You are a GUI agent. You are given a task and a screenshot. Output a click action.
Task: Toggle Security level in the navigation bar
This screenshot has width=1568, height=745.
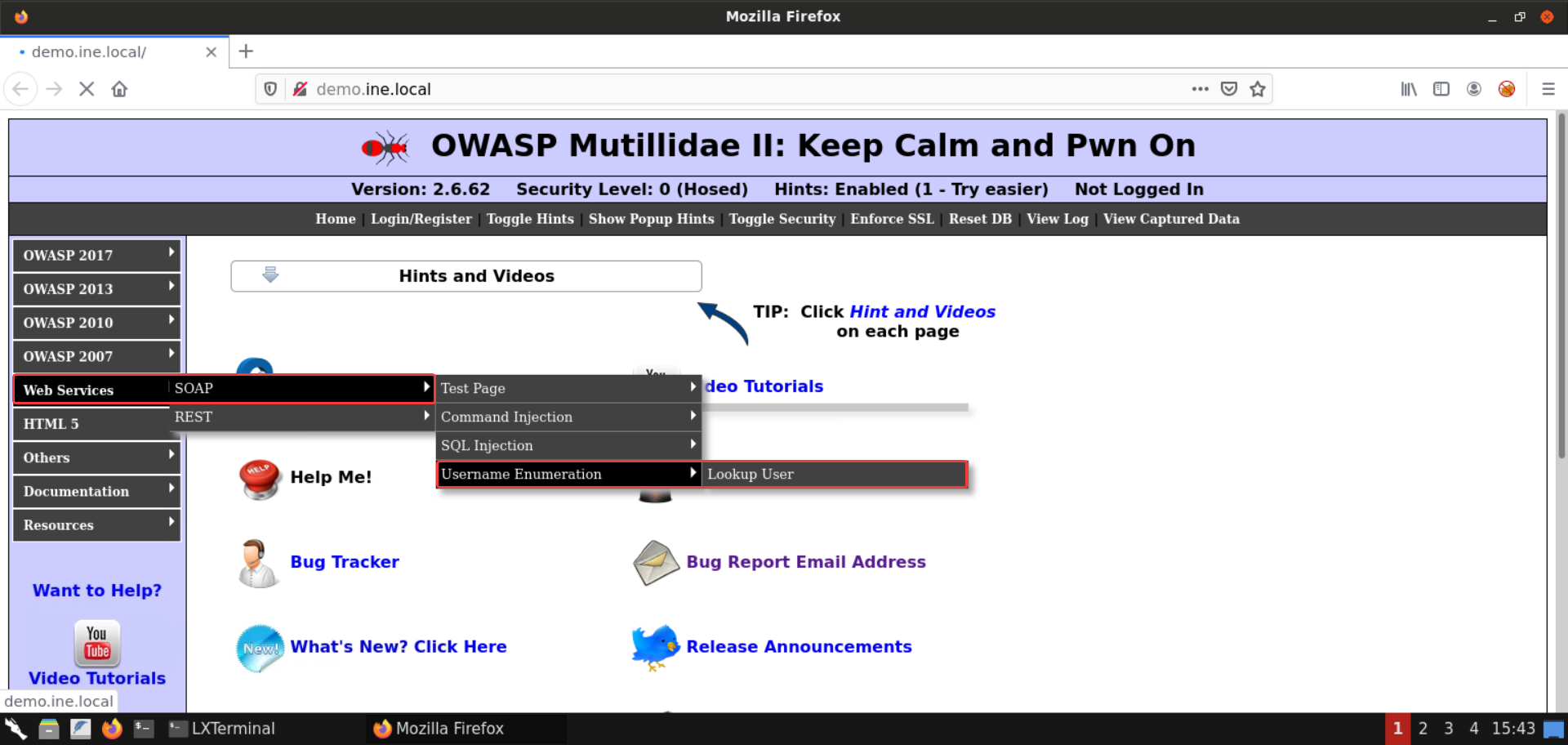[x=782, y=219]
